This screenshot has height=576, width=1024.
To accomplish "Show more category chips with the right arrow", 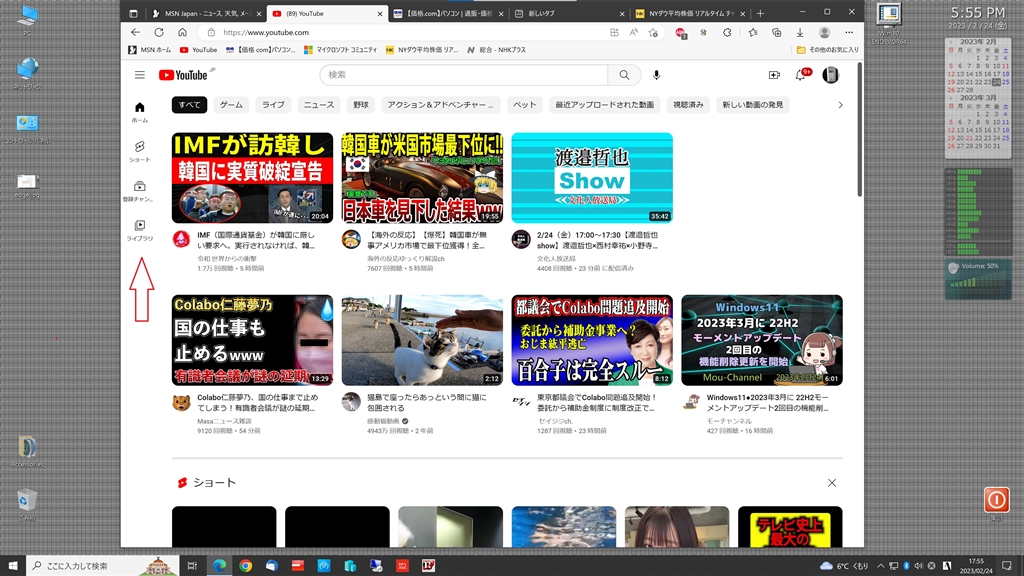I will [x=840, y=104].
